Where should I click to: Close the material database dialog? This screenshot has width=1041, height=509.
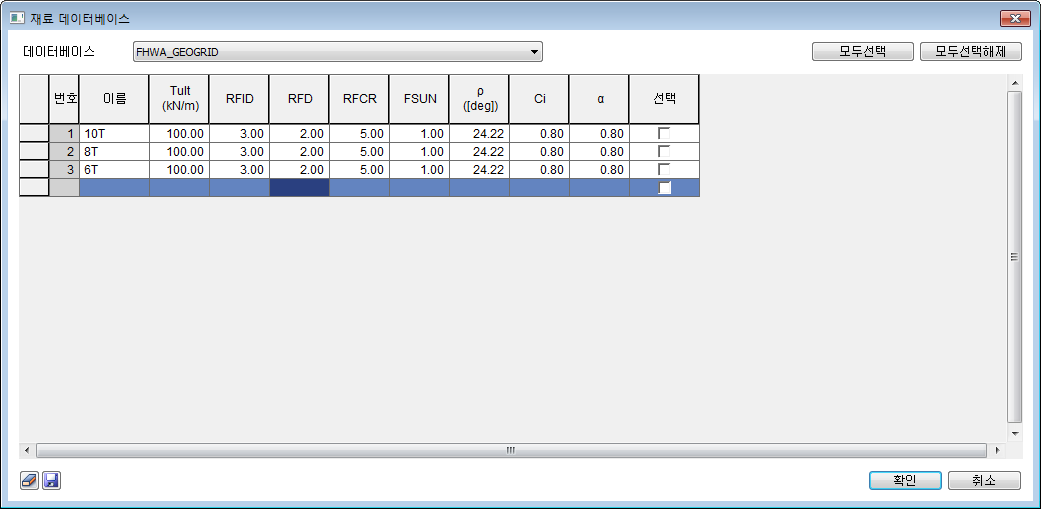1015,18
